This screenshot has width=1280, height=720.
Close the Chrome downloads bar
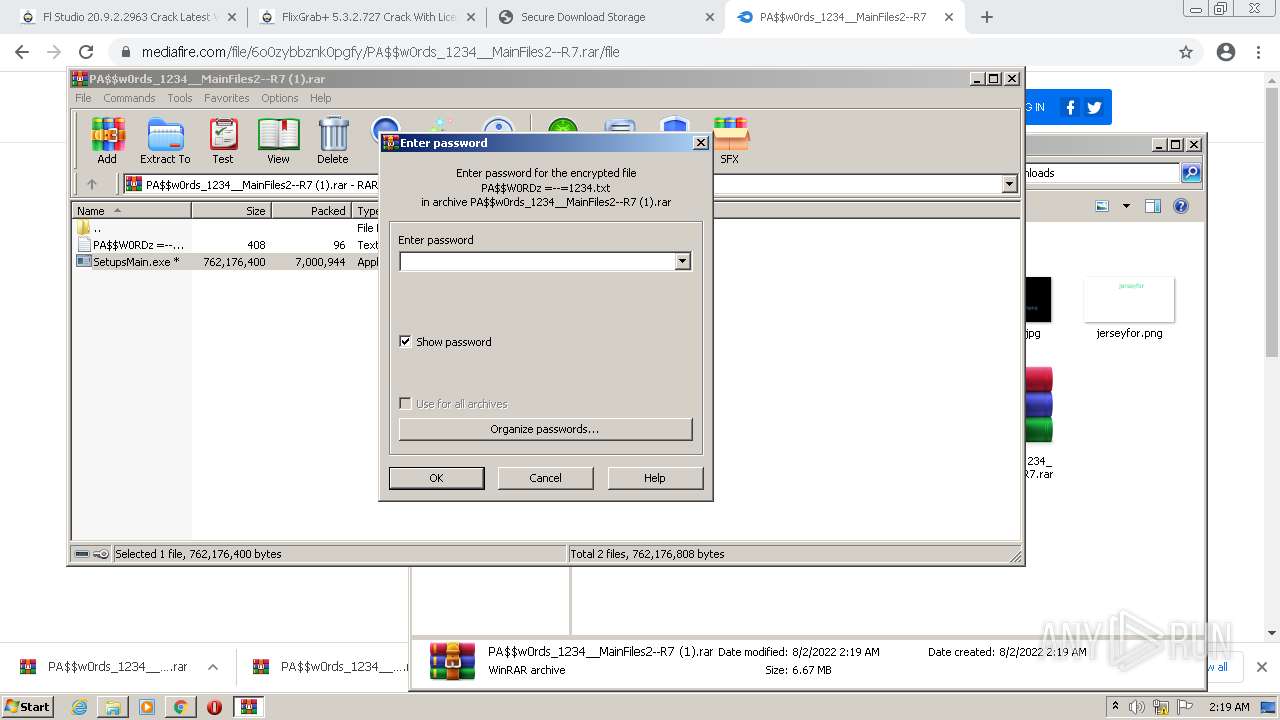(x=1261, y=667)
